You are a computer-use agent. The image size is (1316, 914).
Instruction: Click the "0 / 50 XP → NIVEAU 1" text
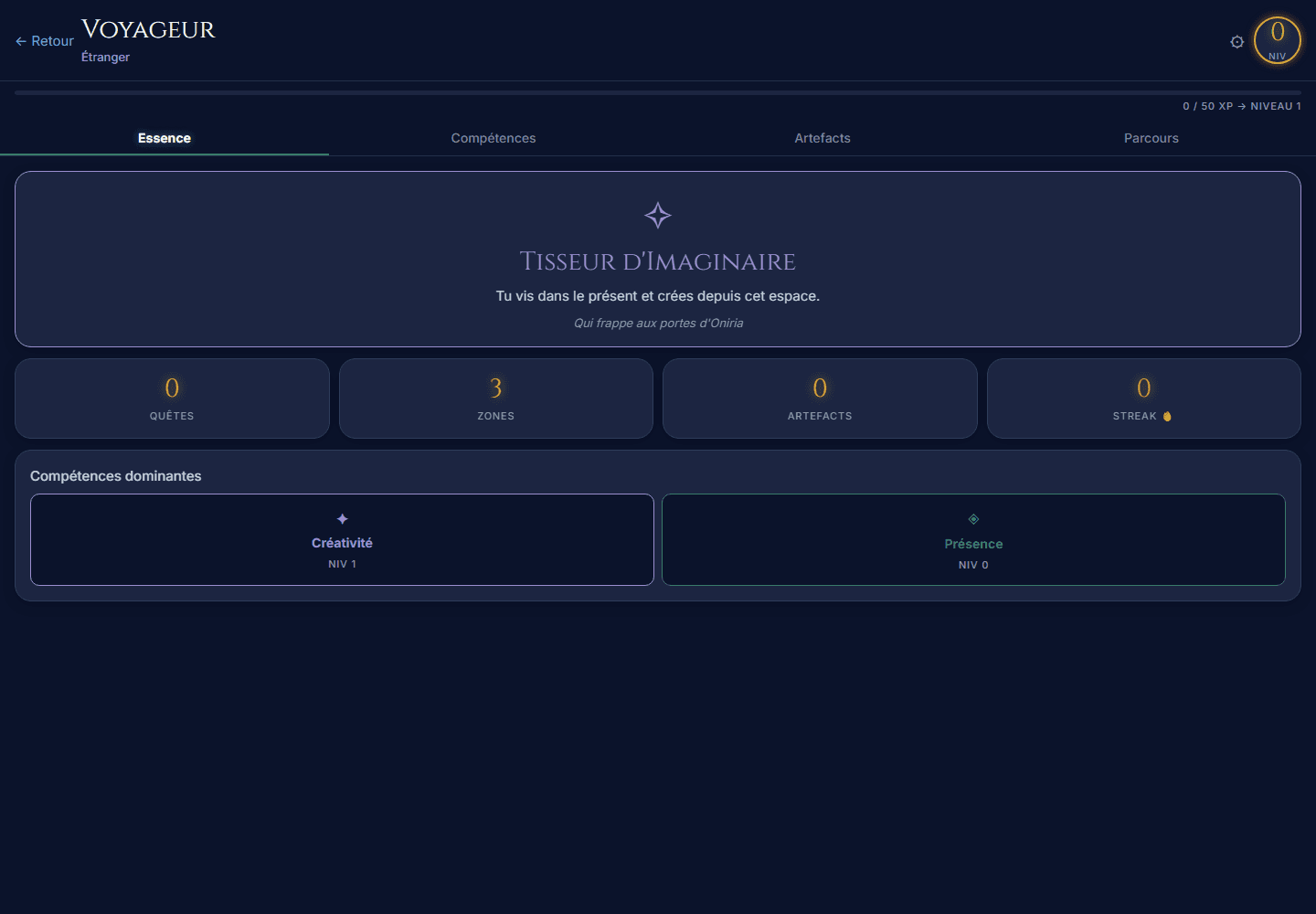pyautogui.click(x=1242, y=106)
